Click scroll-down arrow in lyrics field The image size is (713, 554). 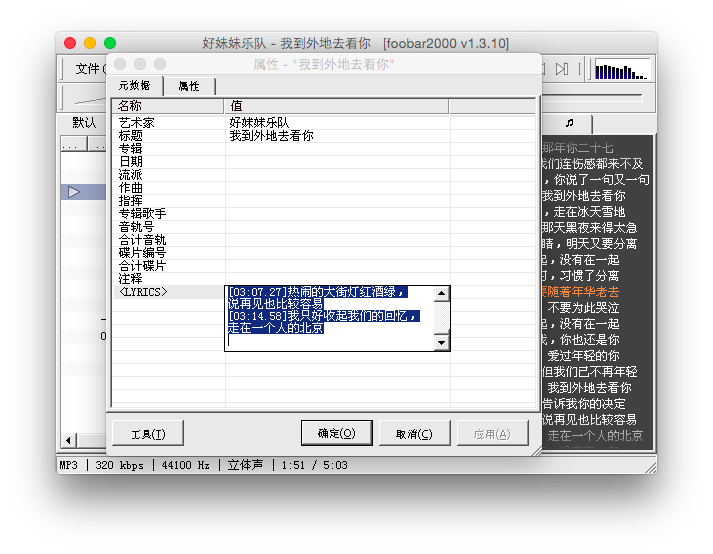tap(441, 342)
